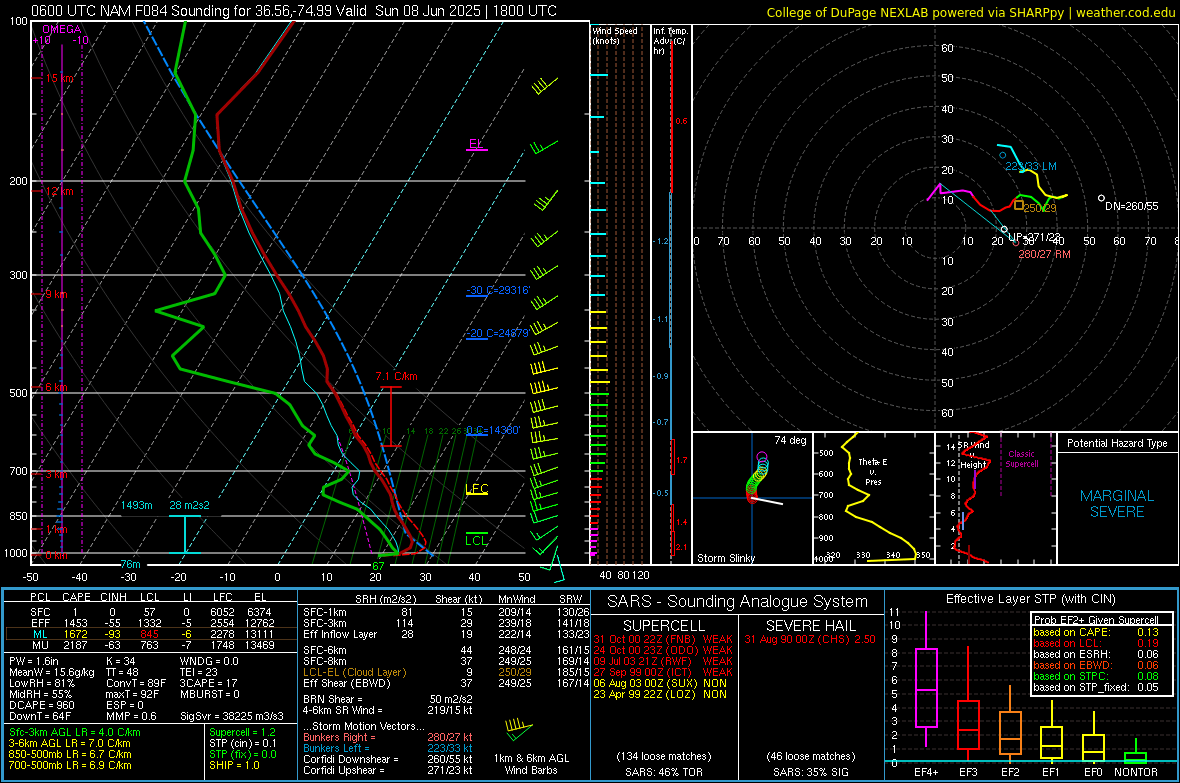
Task: Click the DCAPE = 960 value
Action: [x=42, y=705]
